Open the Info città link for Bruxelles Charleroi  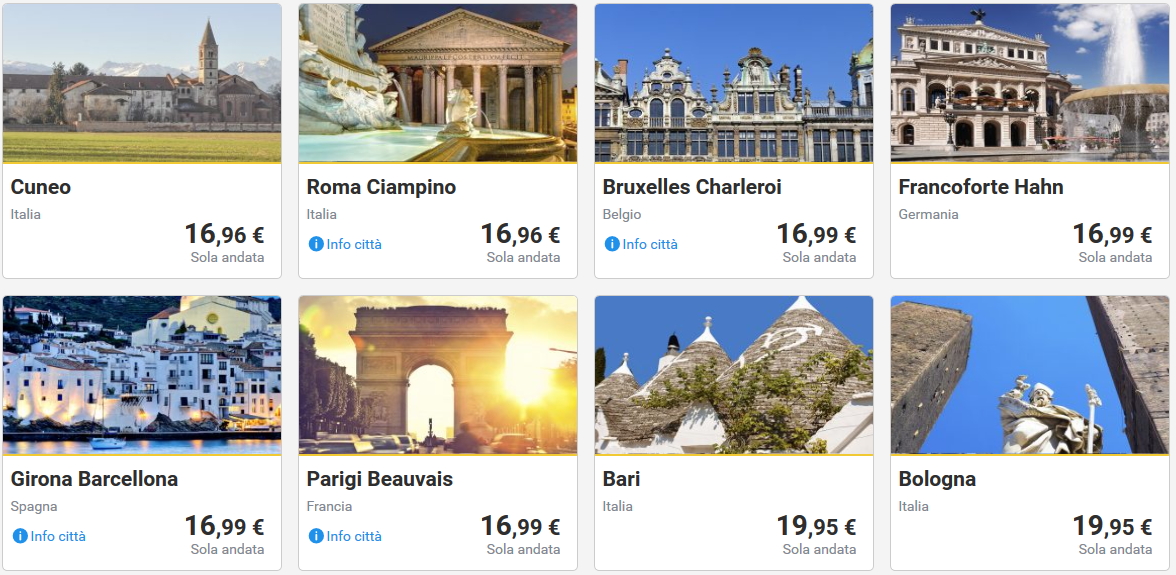(650, 244)
